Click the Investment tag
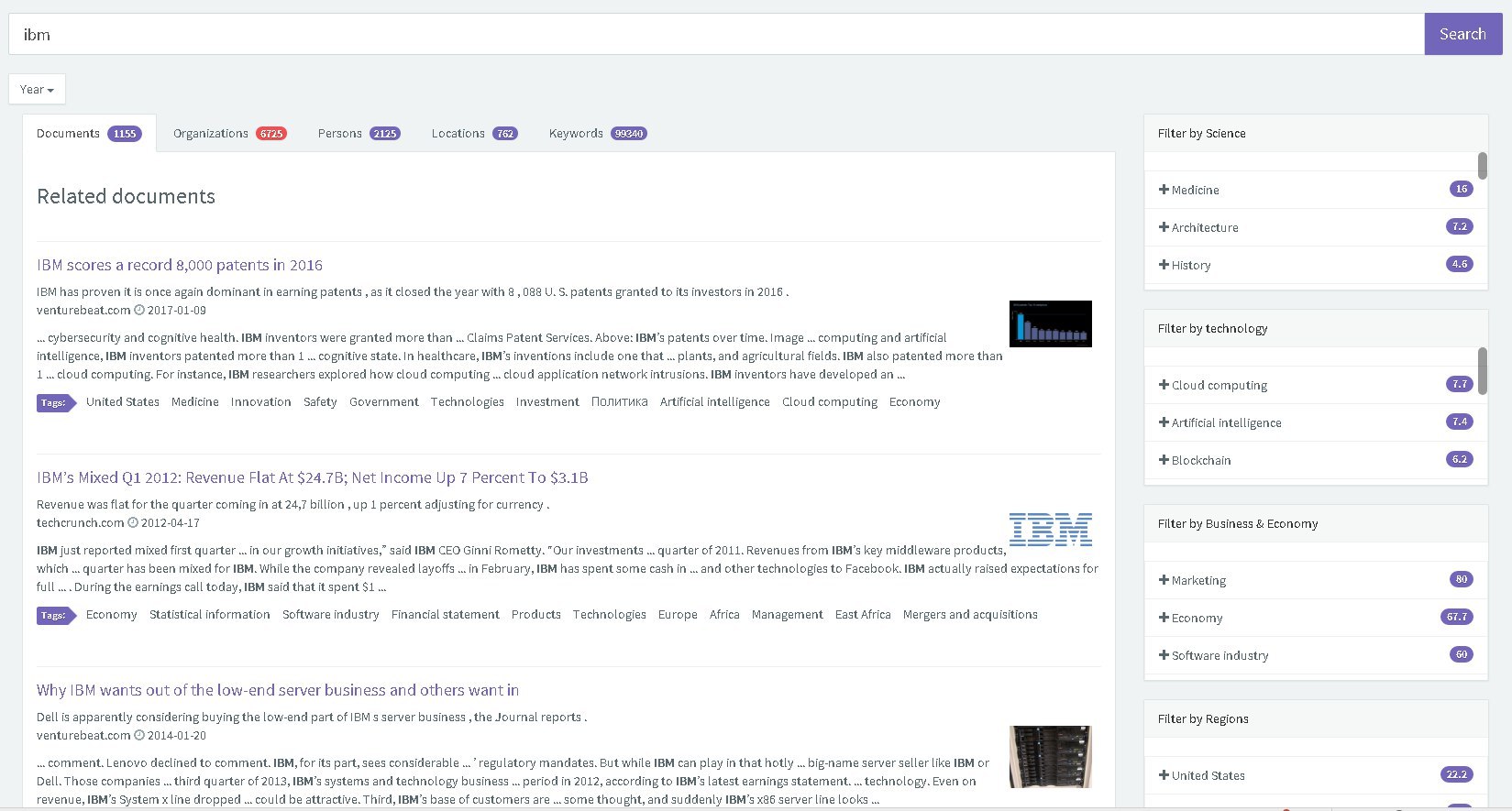 [x=547, y=402]
